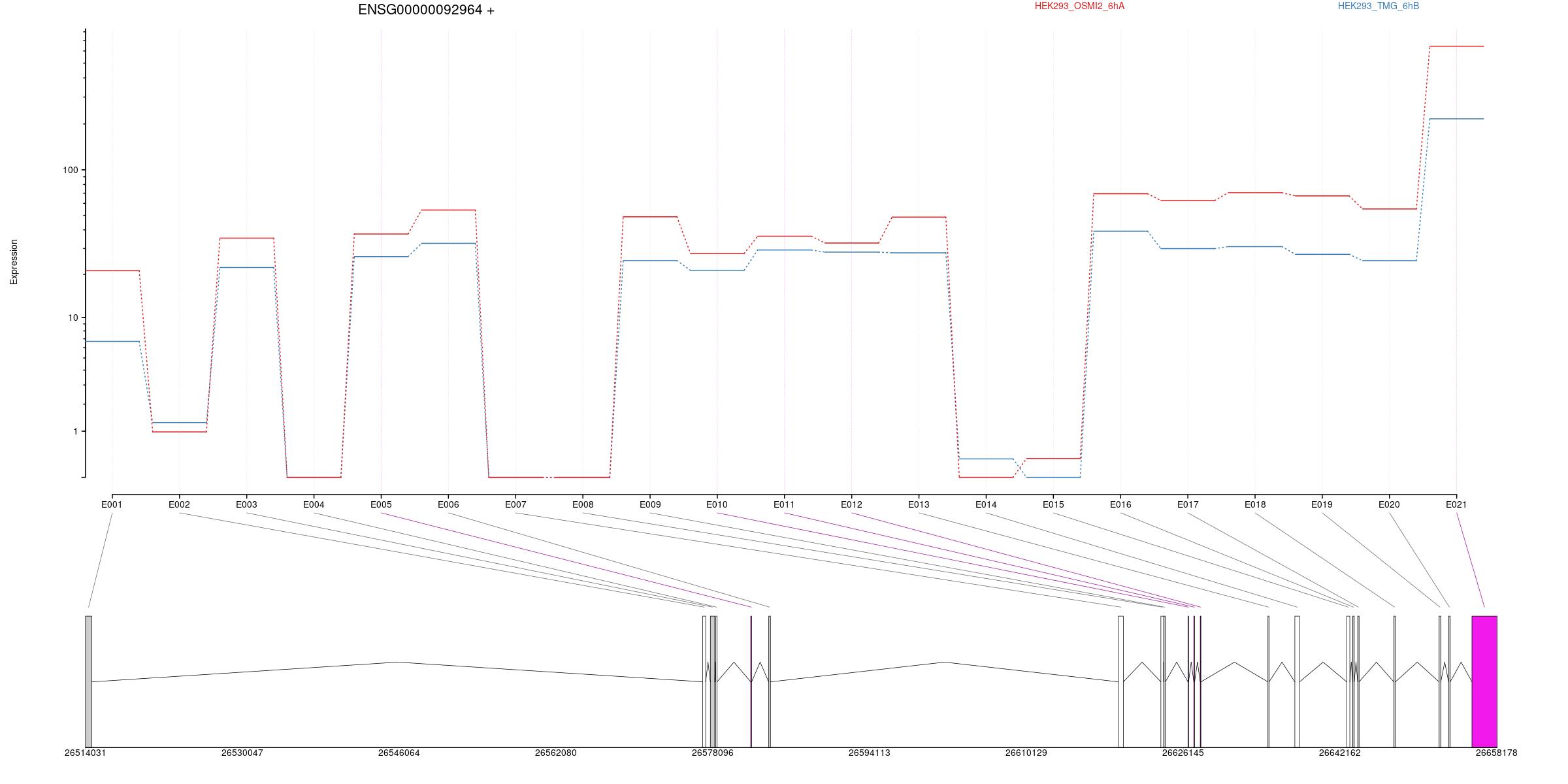Click exon label E020
Image resolution: width=1568 pixels, height=784 pixels.
click(1389, 504)
